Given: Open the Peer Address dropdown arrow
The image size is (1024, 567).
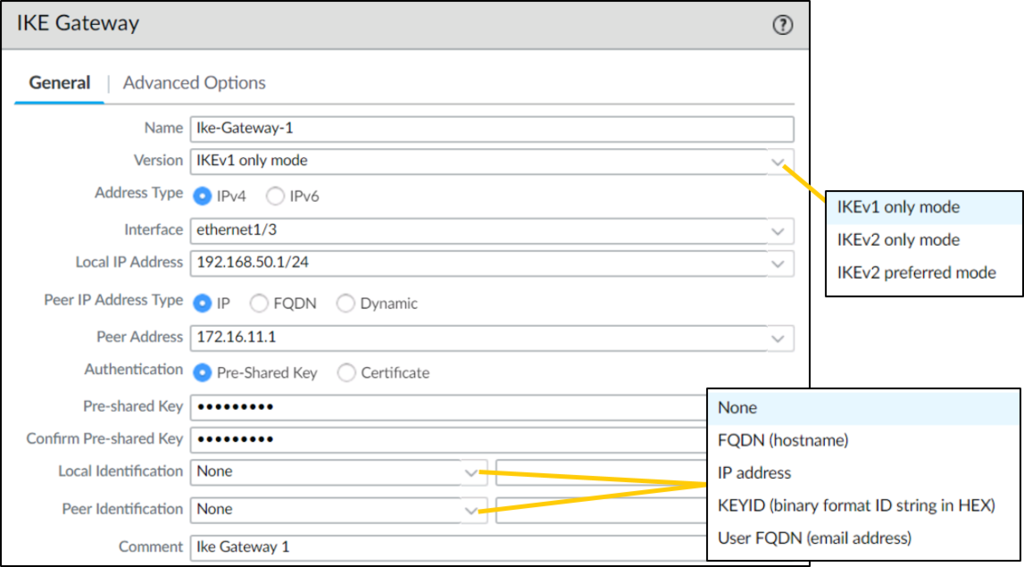Looking at the screenshot, I should click(x=777, y=338).
